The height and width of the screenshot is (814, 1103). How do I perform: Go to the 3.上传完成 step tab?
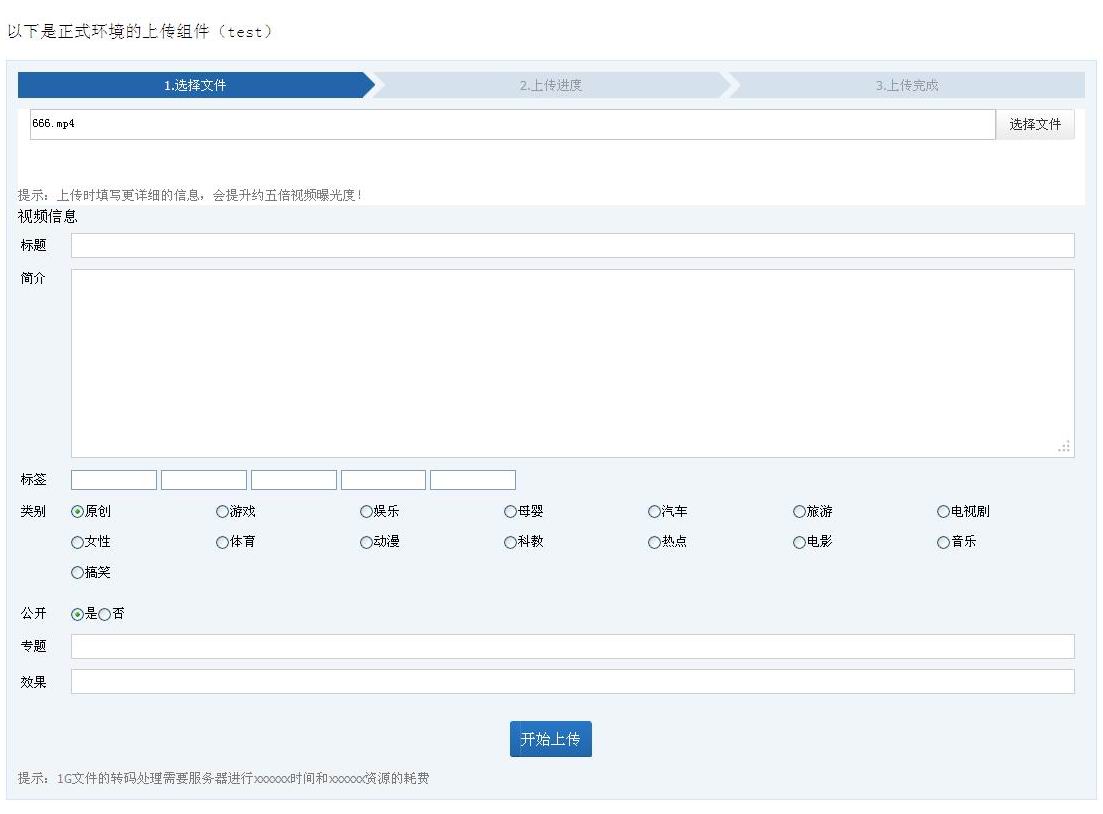tap(906, 86)
